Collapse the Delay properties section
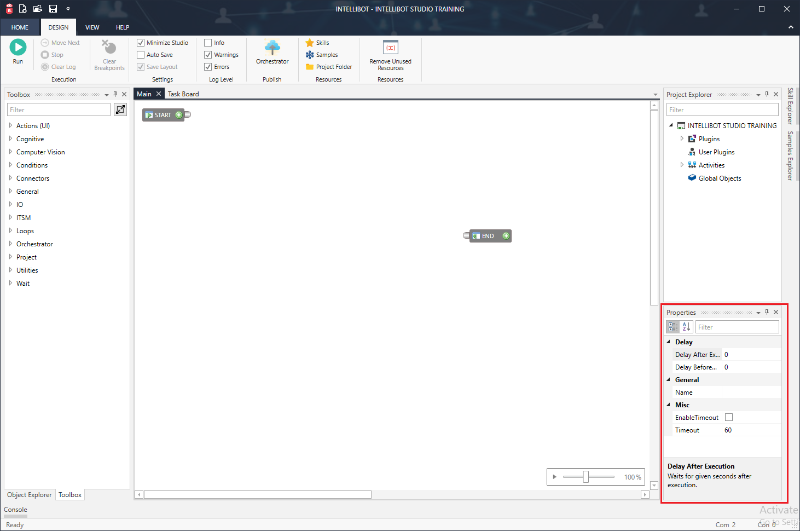The height and width of the screenshot is (531, 800). click(x=669, y=342)
